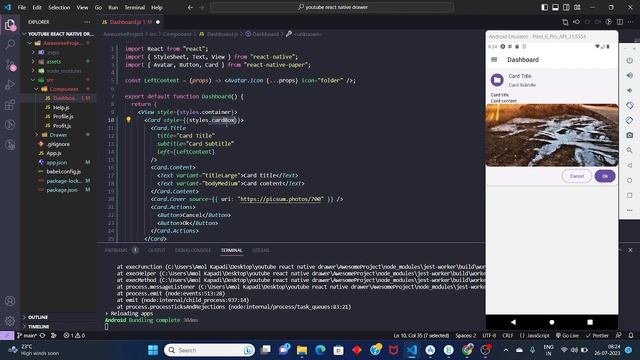Open customize layout button

[x=577, y=7]
